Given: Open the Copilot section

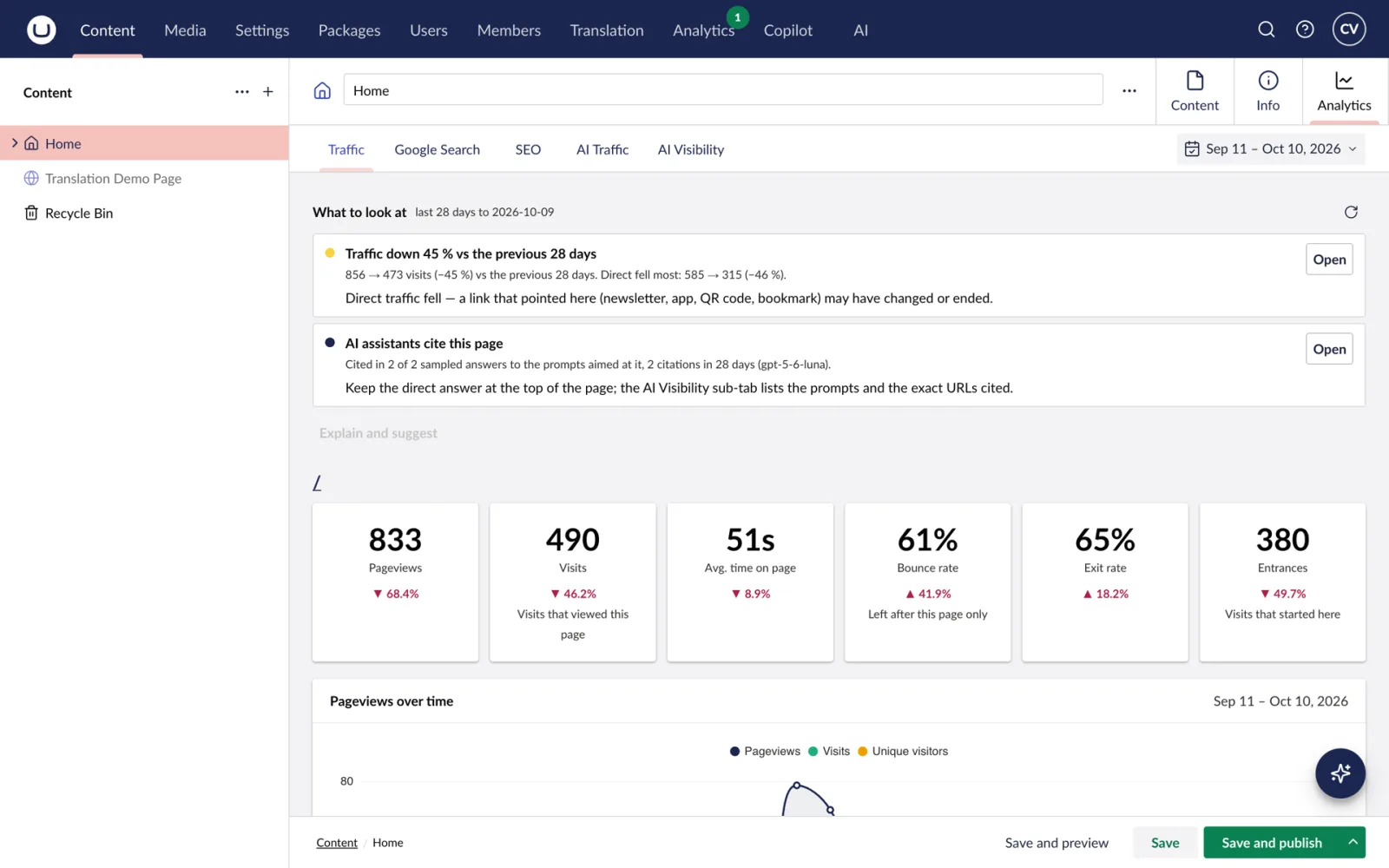Looking at the screenshot, I should tap(788, 30).
